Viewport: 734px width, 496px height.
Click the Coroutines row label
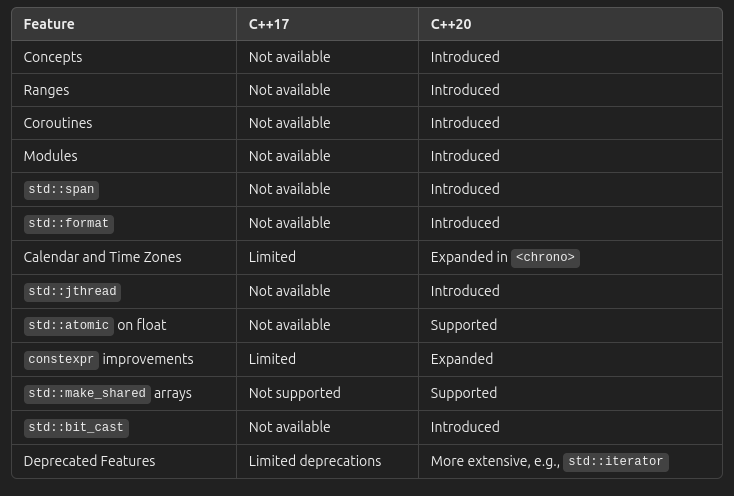(58, 123)
